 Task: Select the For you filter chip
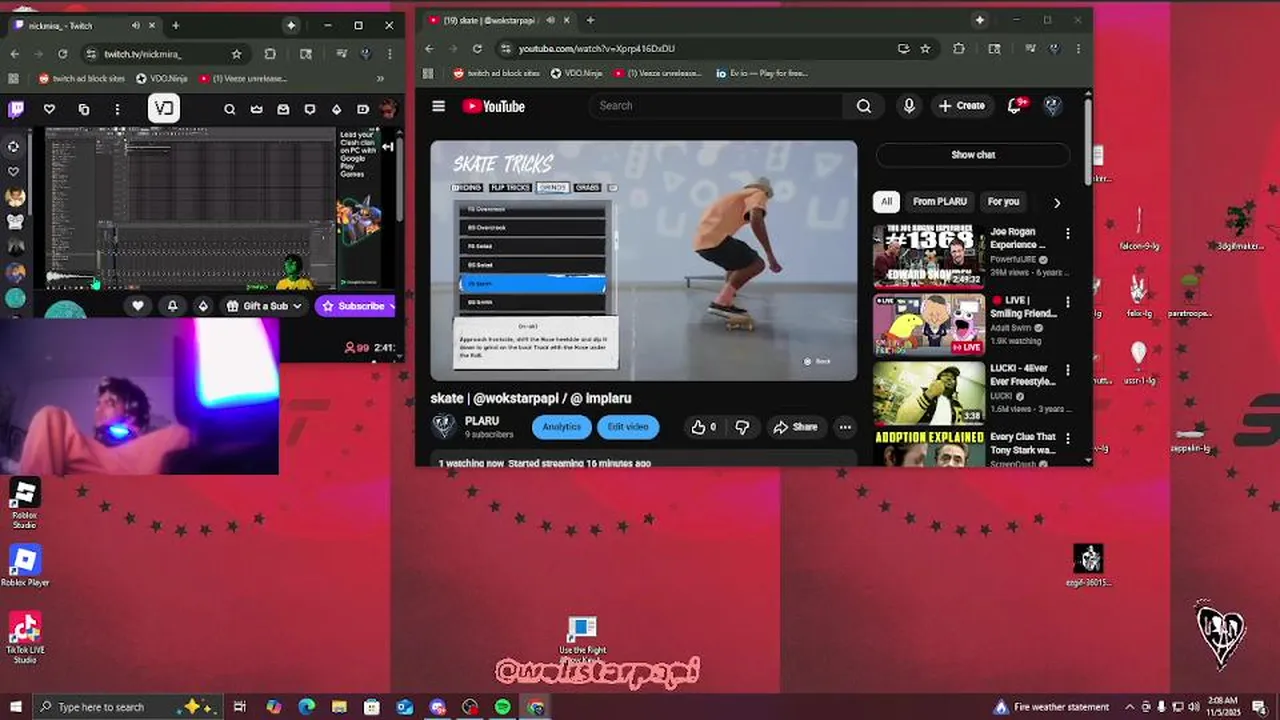point(1003,202)
